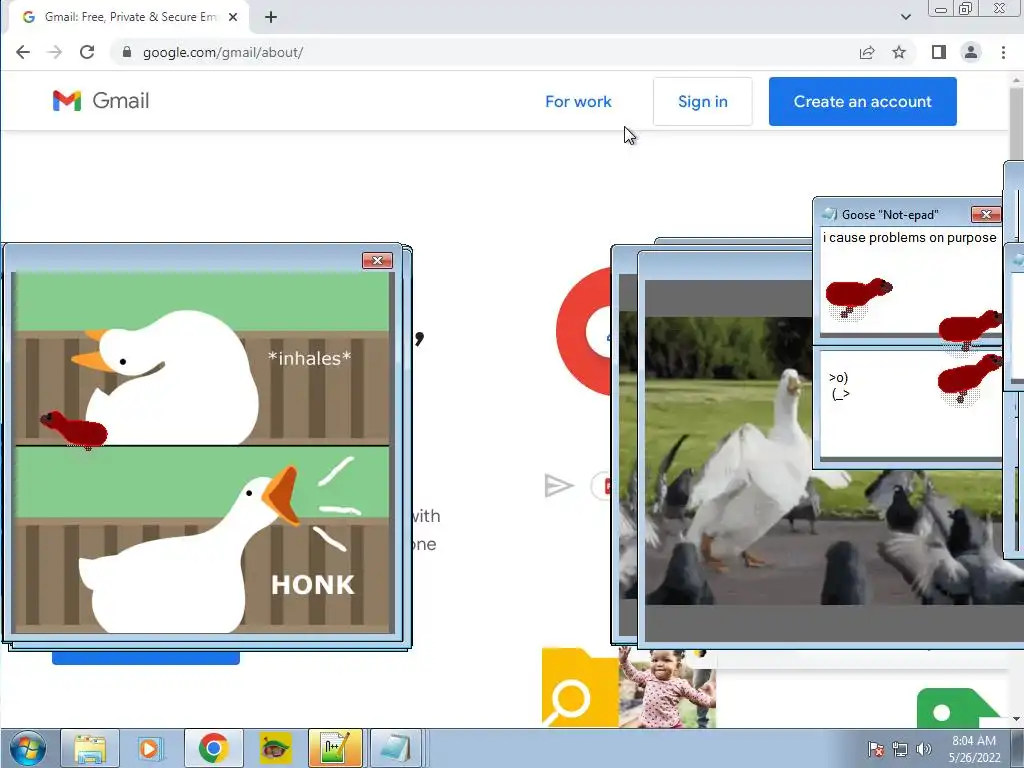Click the Action Center flag icon
The image size is (1024, 768).
click(876, 749)
